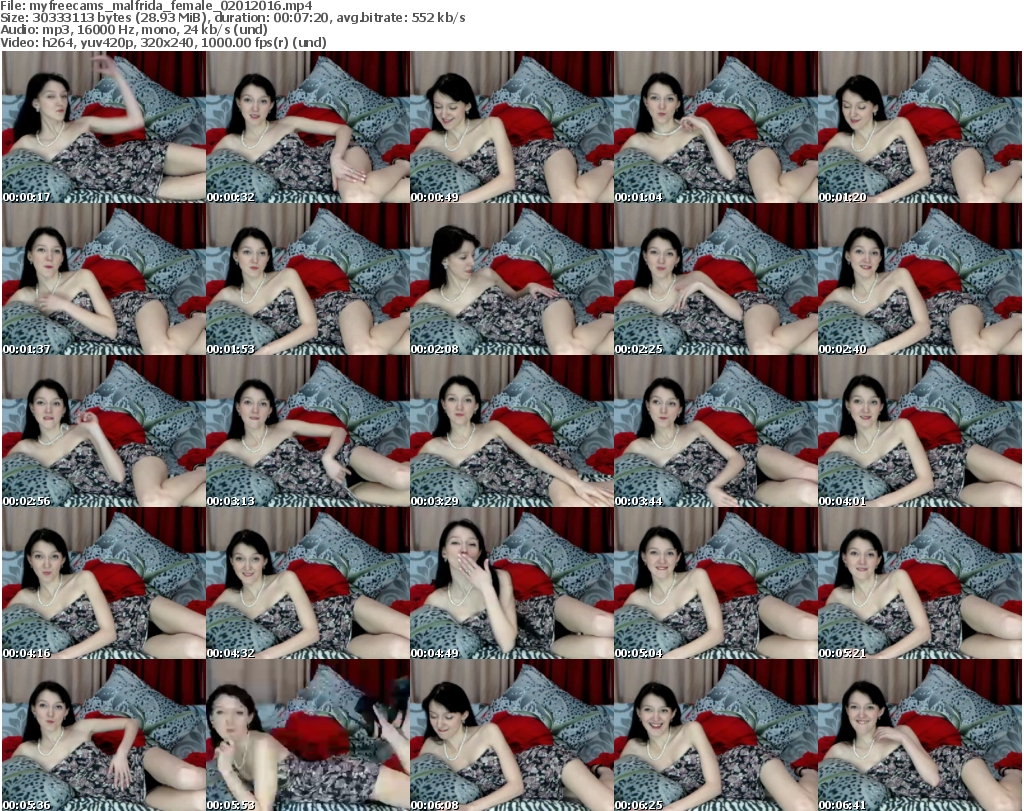1024x811 pixels.
Task: Select the thumbnail frame stamped 00:04:01
Action: pos(920,431)
